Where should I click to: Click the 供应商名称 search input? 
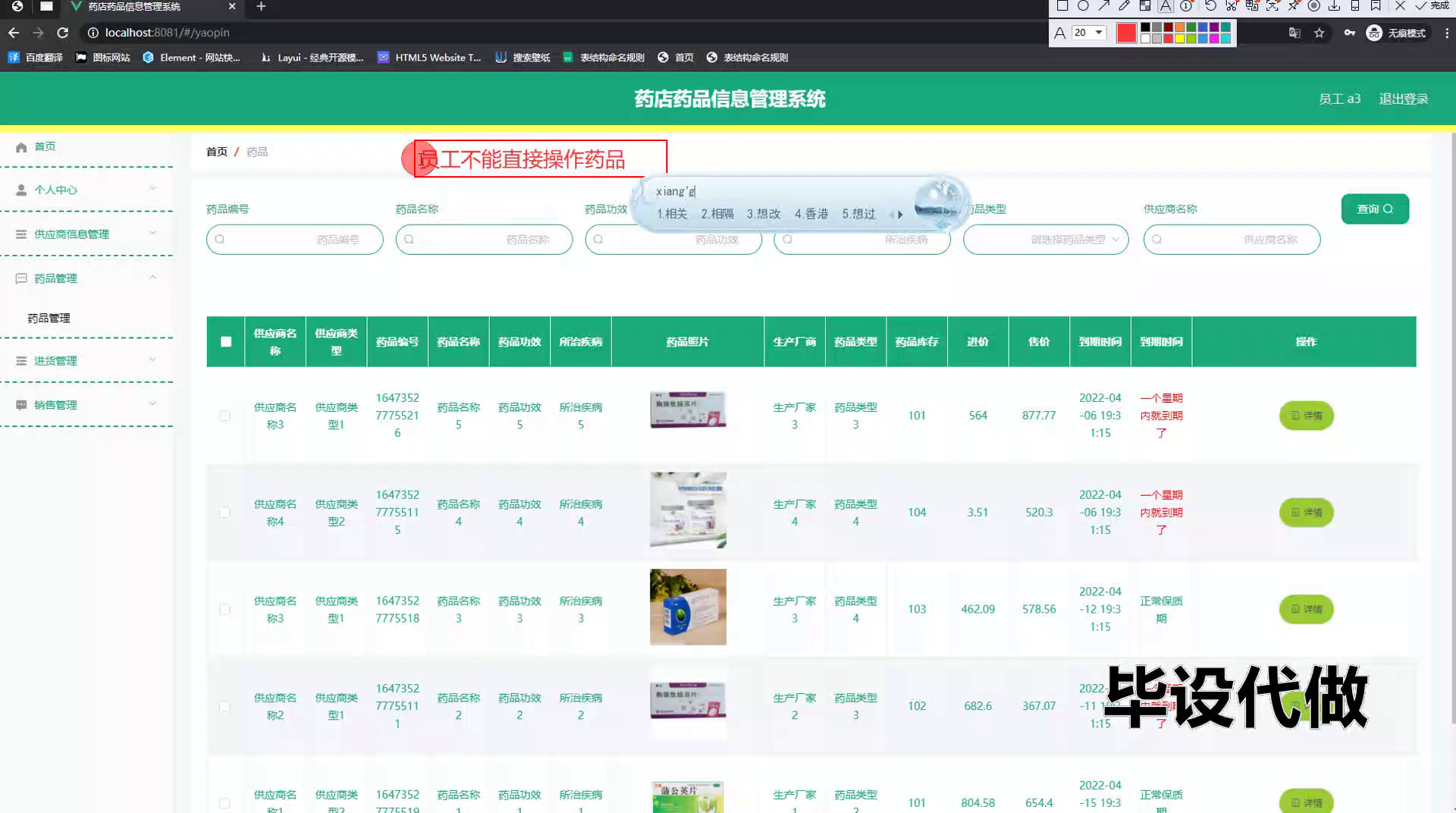pyautogui.click(x=1232, y=240)
